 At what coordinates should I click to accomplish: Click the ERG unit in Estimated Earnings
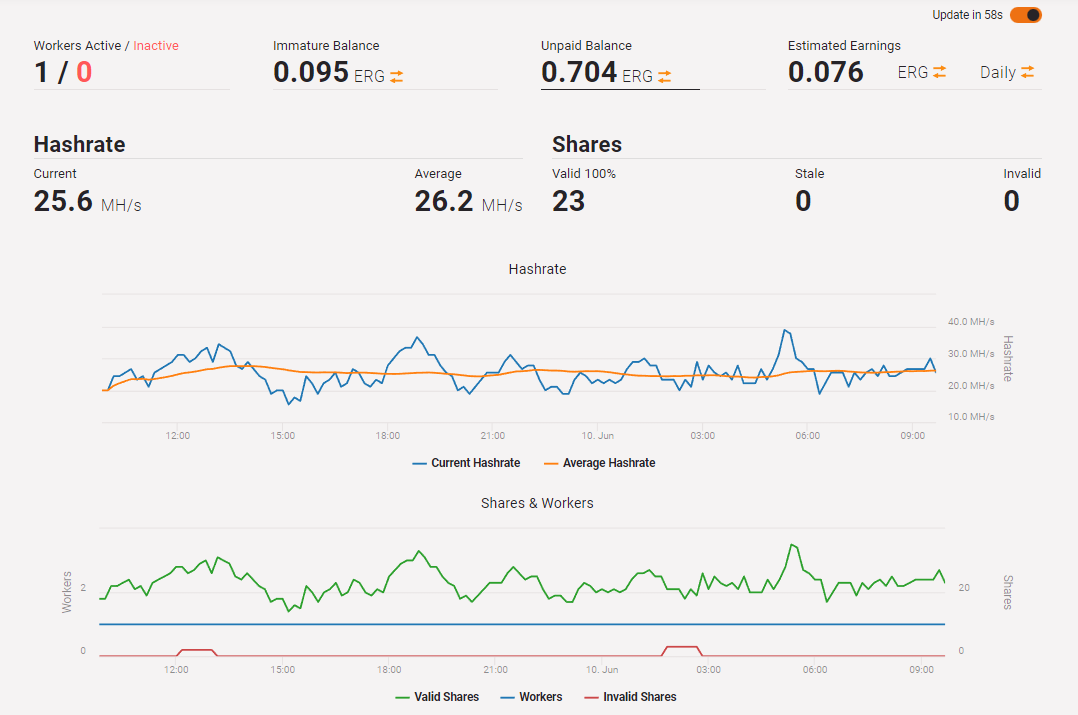[912, 72]
